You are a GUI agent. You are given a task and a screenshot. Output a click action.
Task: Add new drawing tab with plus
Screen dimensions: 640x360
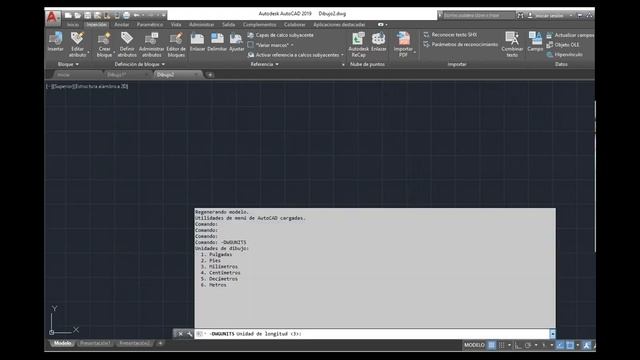pos(210,75)
